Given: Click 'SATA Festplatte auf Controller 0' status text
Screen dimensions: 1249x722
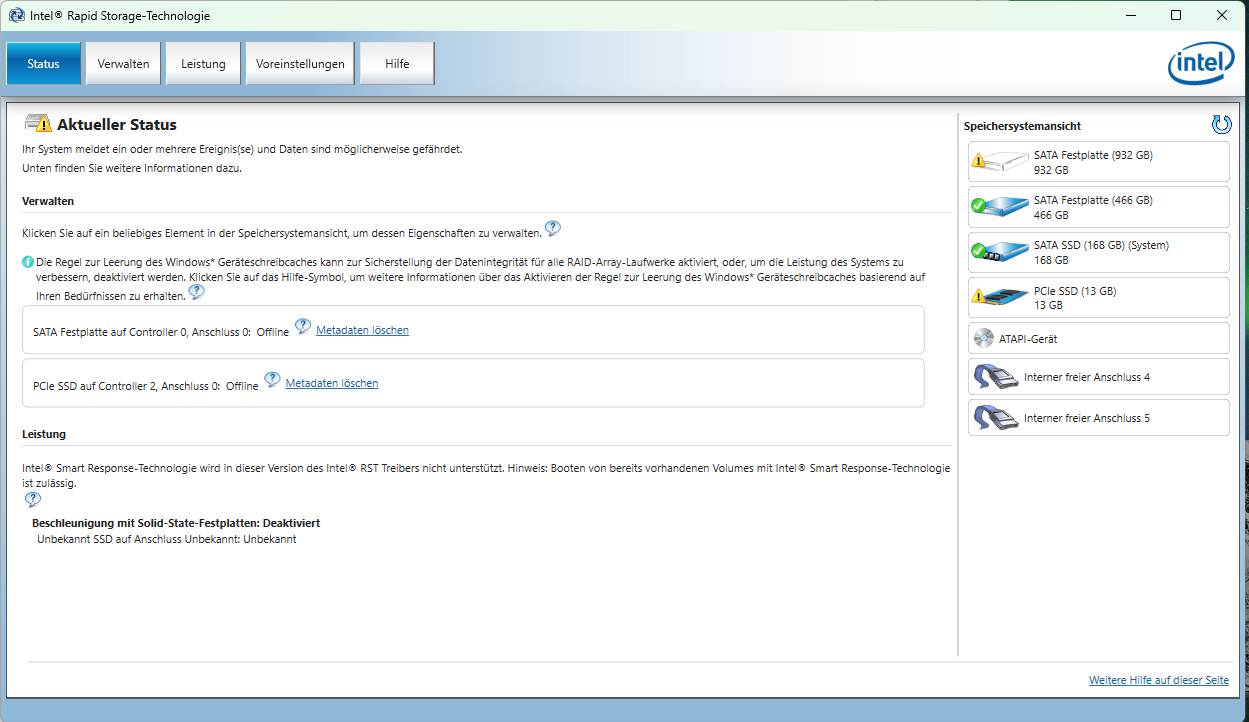Looking at the screenshot, I should (161, 331).
